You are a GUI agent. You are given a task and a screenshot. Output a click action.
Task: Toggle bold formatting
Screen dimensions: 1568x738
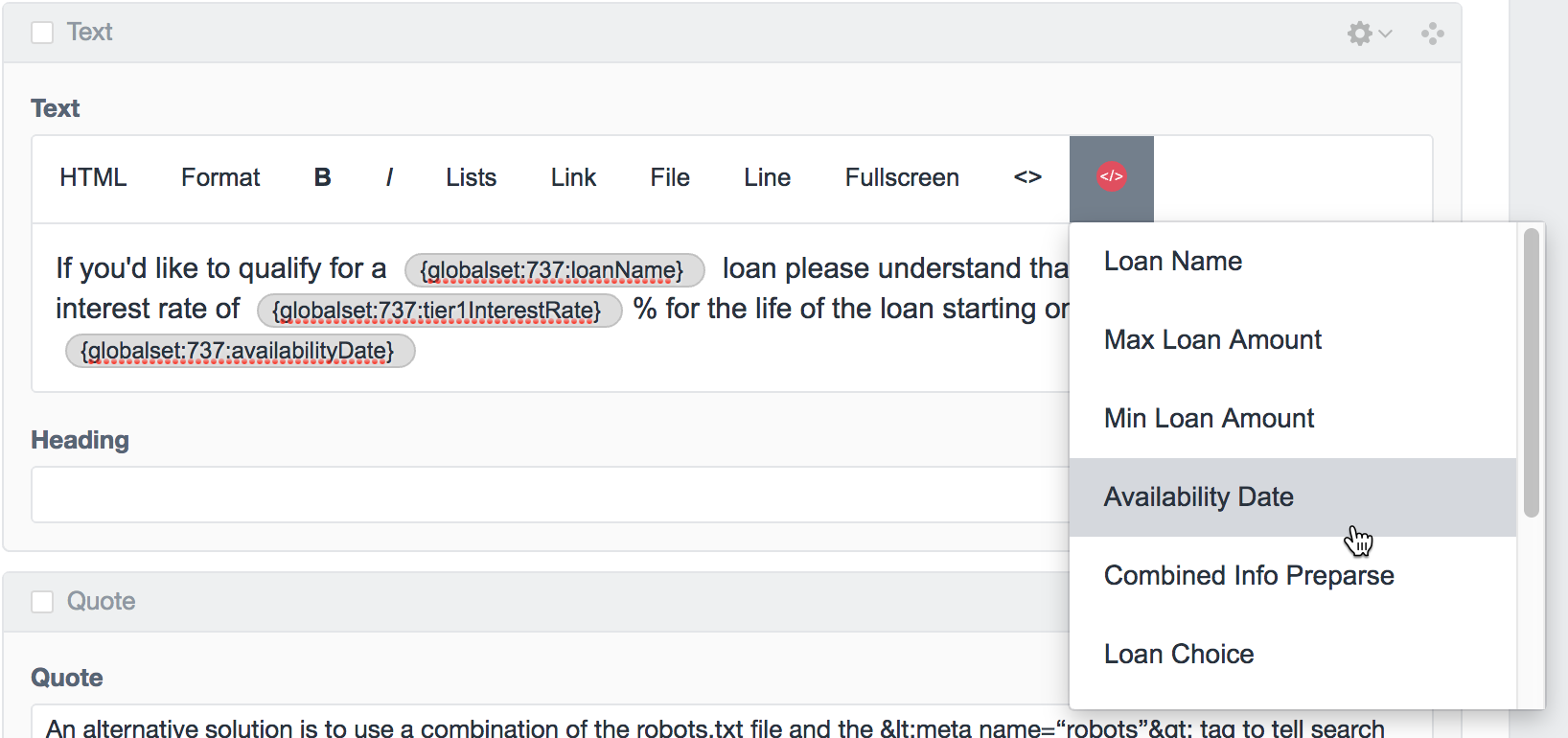pos(322,177)
